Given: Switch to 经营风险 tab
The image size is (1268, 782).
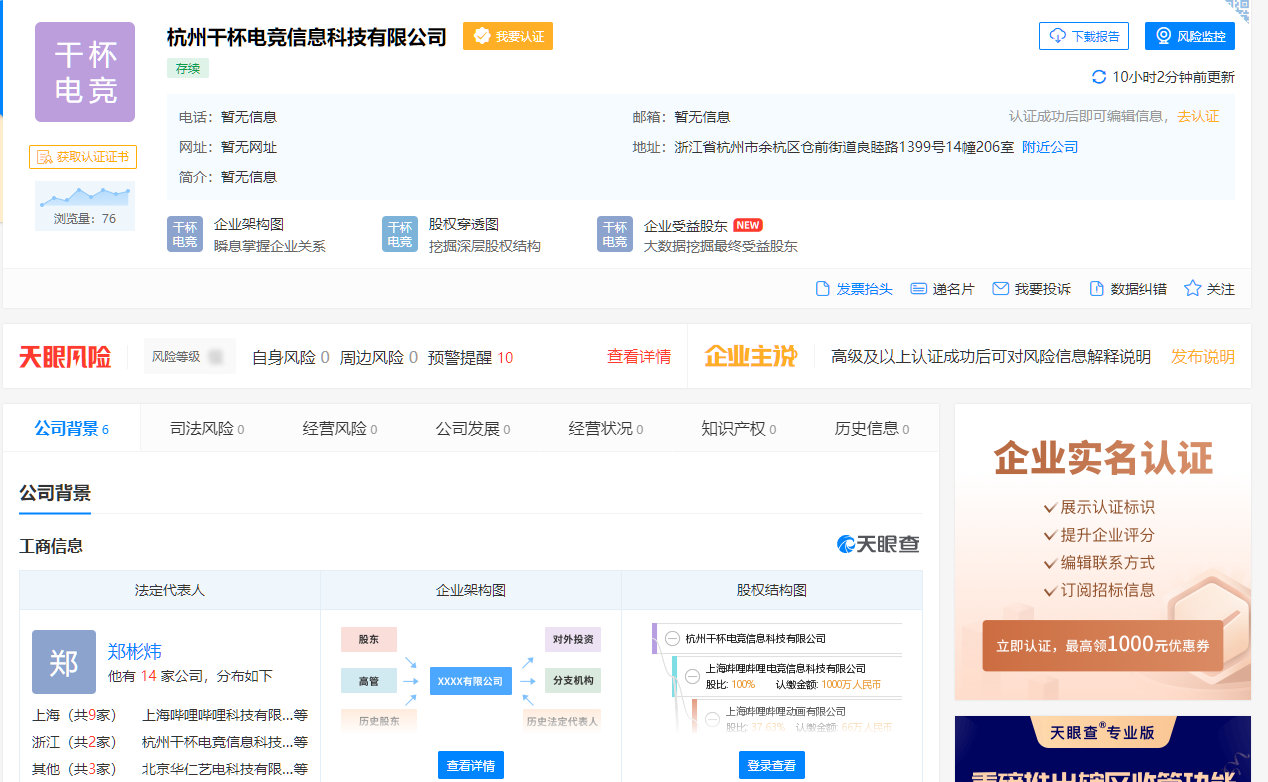Looking at the screenshot, I should pos(340,429).
